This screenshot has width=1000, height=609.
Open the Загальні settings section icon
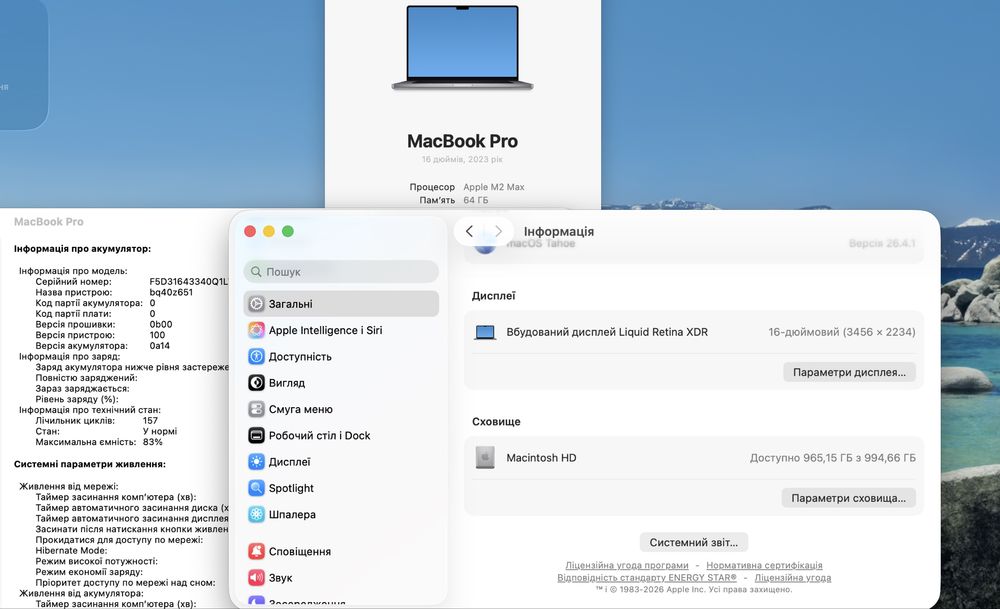coord(256,304)
